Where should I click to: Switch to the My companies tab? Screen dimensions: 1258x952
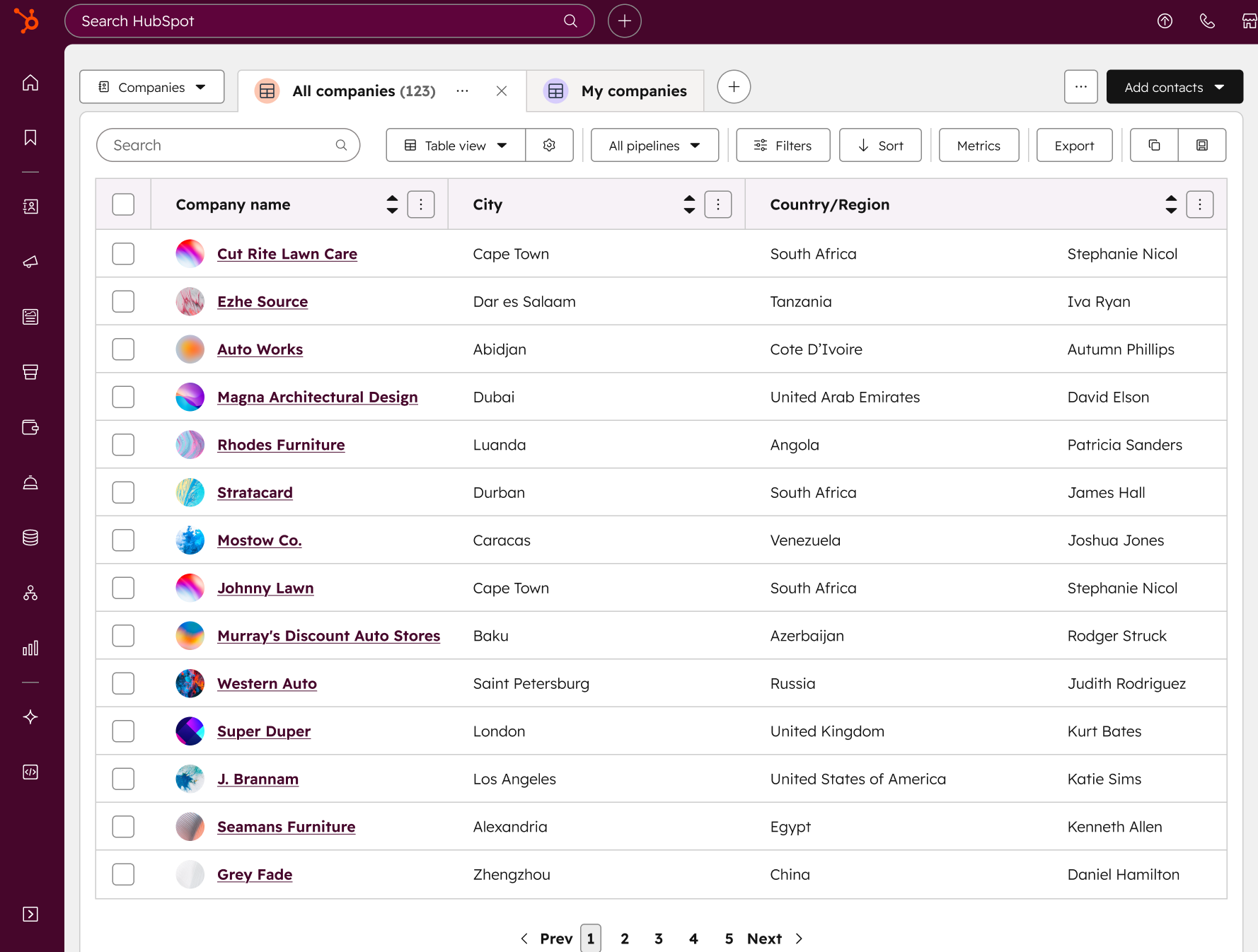(616, 91)
